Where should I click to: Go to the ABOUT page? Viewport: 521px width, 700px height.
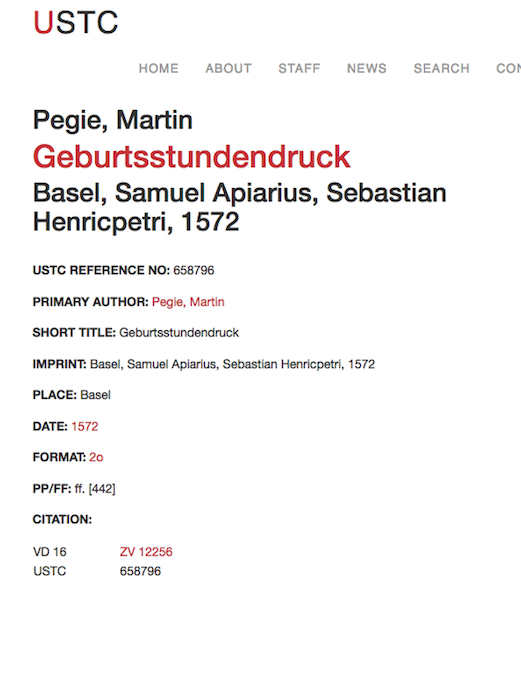pos(229,68)
